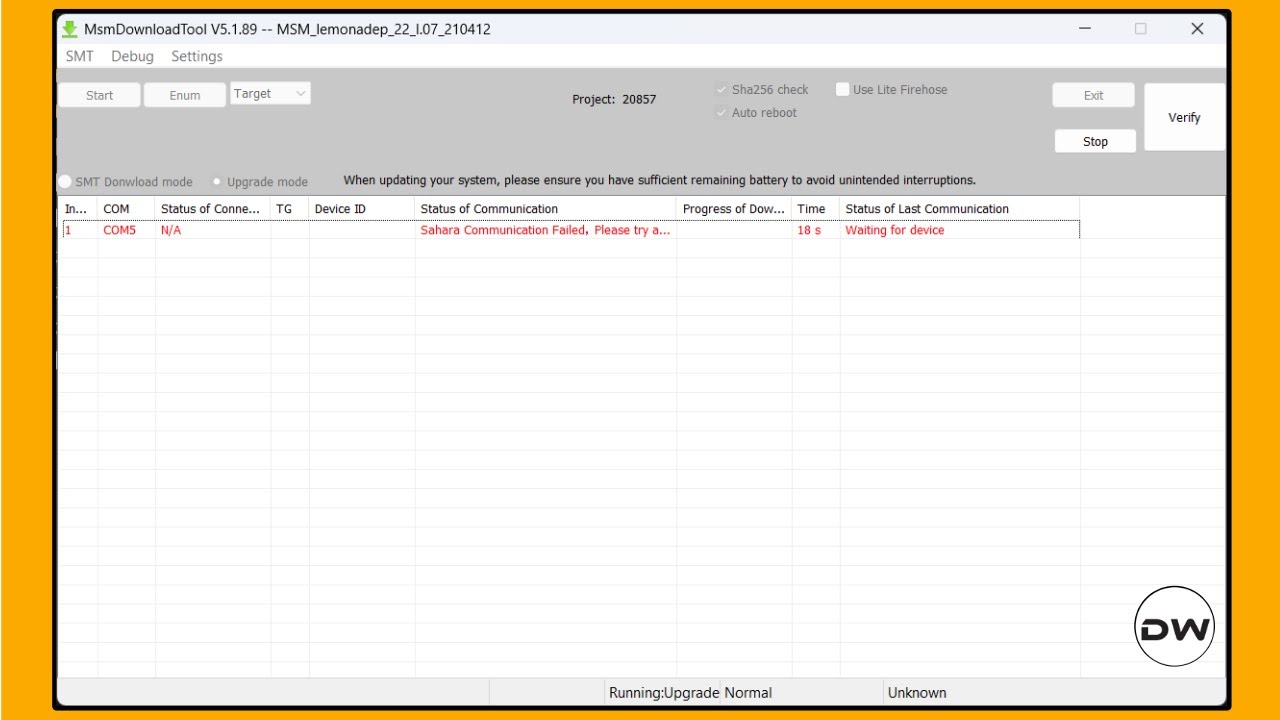The image size is (1280, 720).
Task: Minimize the MsmDownloadTool window
Action: pos(1085,29)
